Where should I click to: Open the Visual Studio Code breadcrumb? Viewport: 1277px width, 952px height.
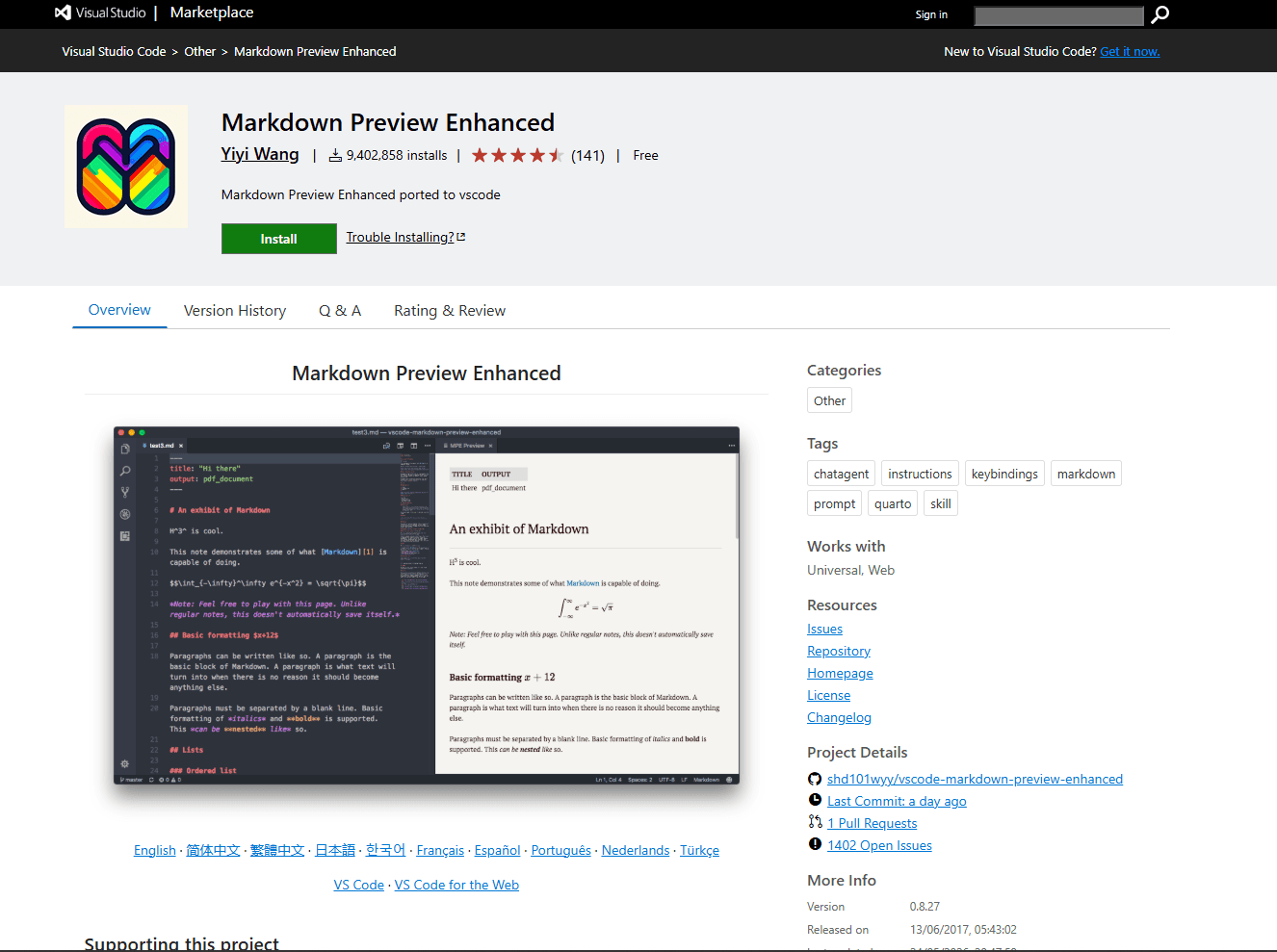[x=114, y=52]
